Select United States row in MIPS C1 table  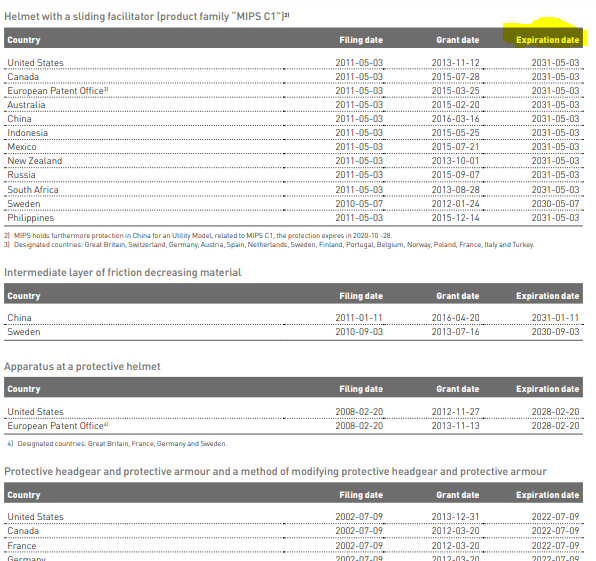293,63
